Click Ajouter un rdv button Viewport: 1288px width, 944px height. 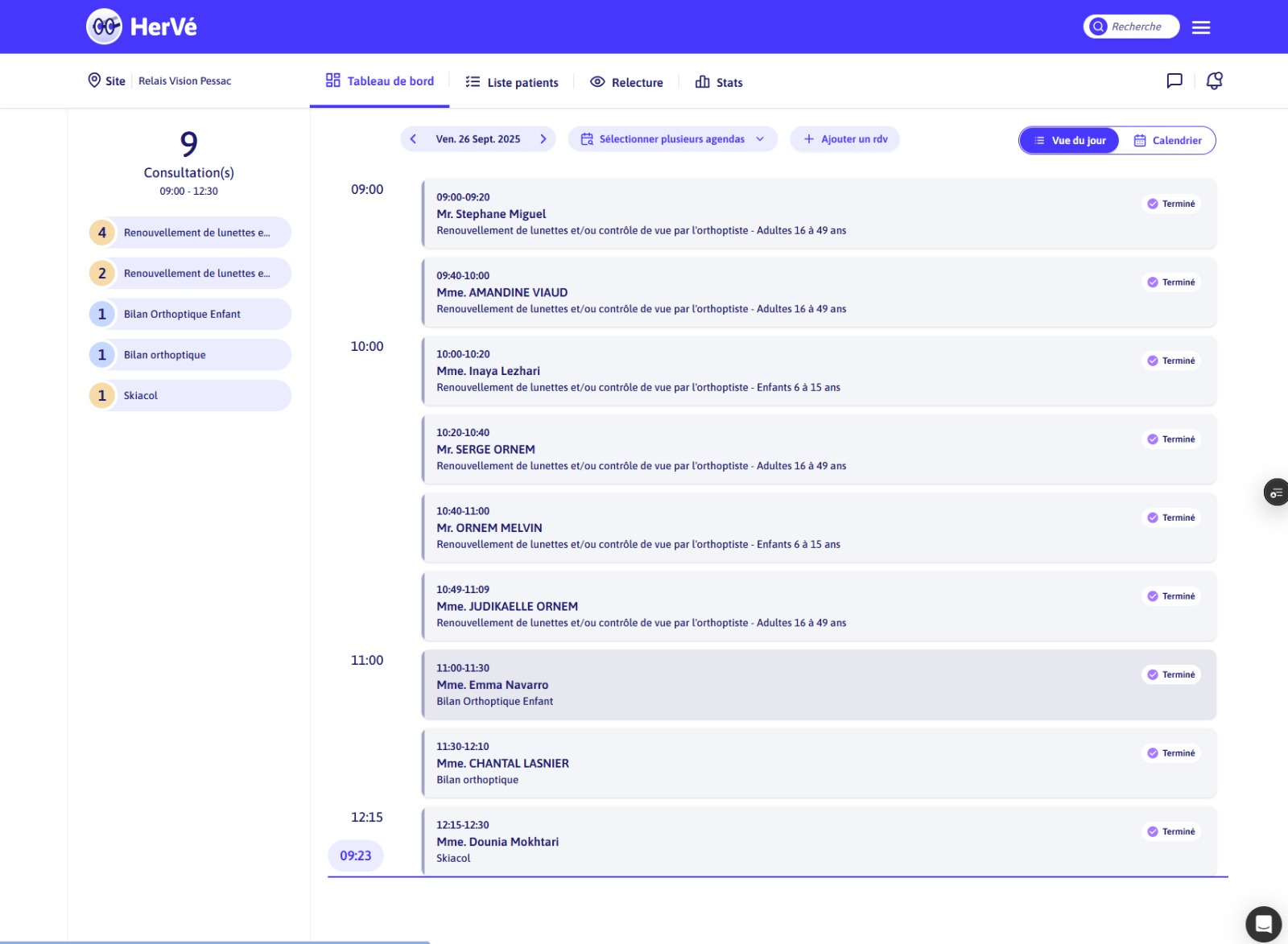pyautogui.click(x=844, y=139)
